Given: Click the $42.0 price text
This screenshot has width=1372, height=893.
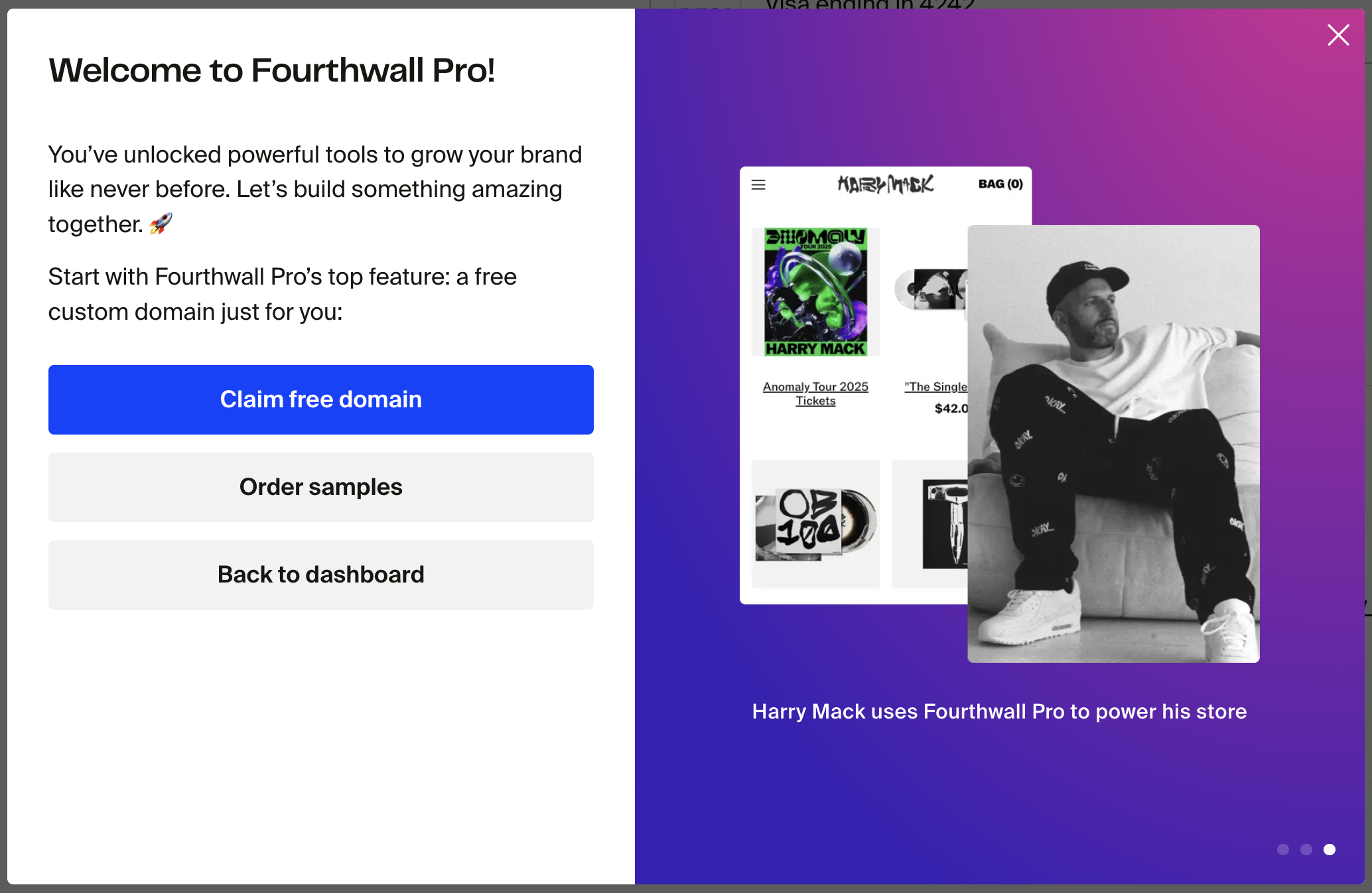Looking at the screenshot, I should pyautogui.click(x=950, y=409).
